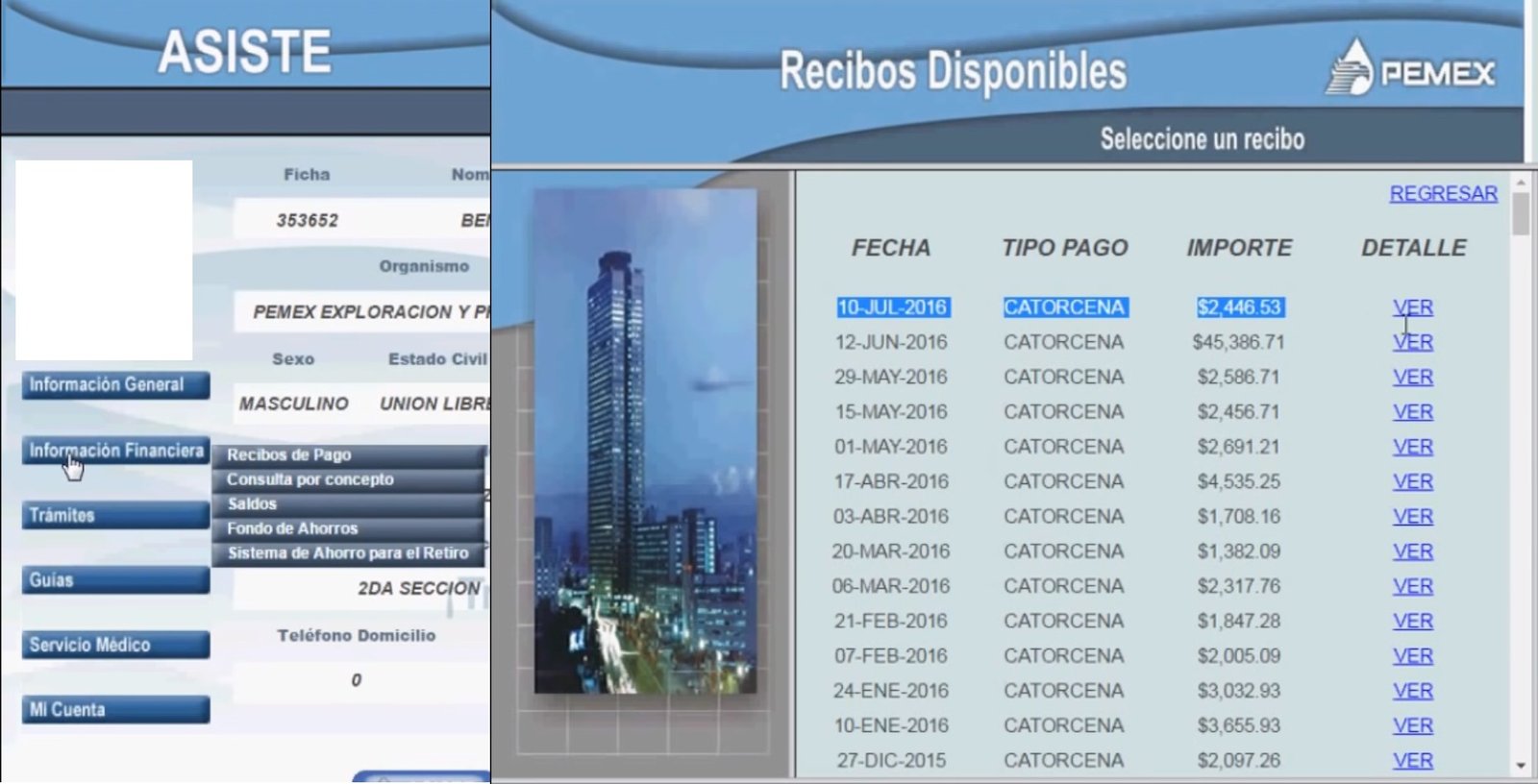Viewport: 1538px width, 784px height.
Task: Click the scrollbar down arrow of receipts list
Action: click(x=1521, y=766)
